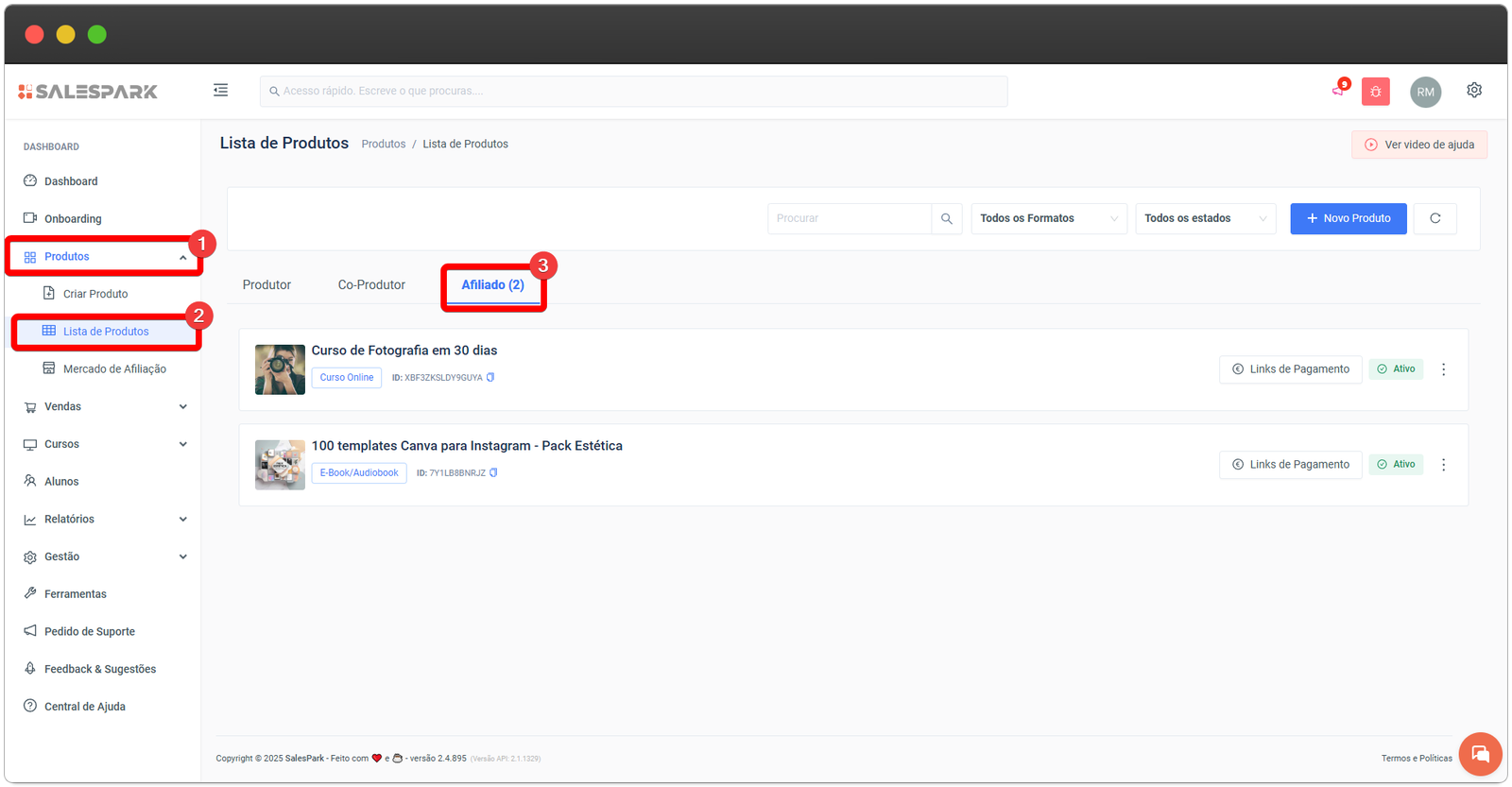Open three-dot menu for 100 templates Canva
The height and width of the screenshot is (787, 1512).
tap(1443, 465)
